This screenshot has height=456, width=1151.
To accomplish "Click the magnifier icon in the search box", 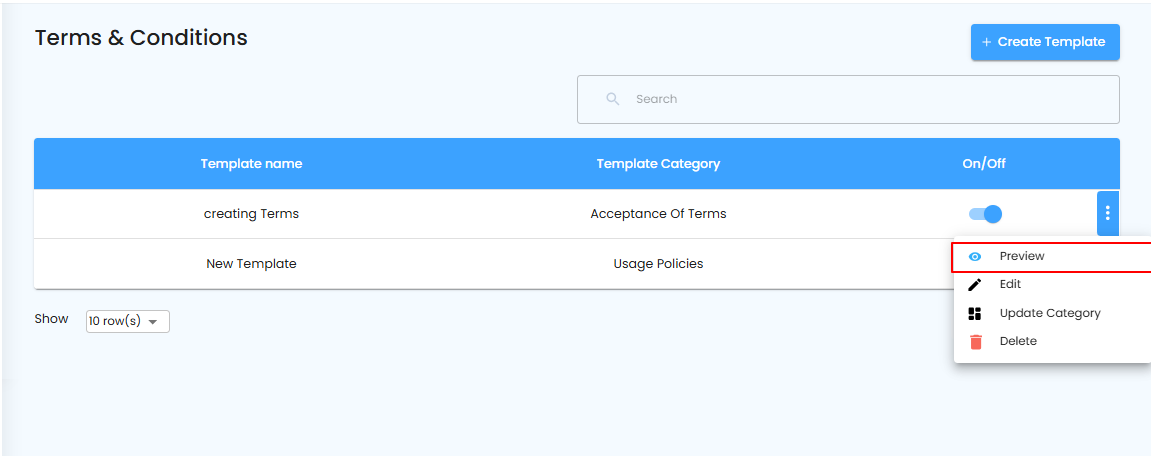I will coord(613,99).
